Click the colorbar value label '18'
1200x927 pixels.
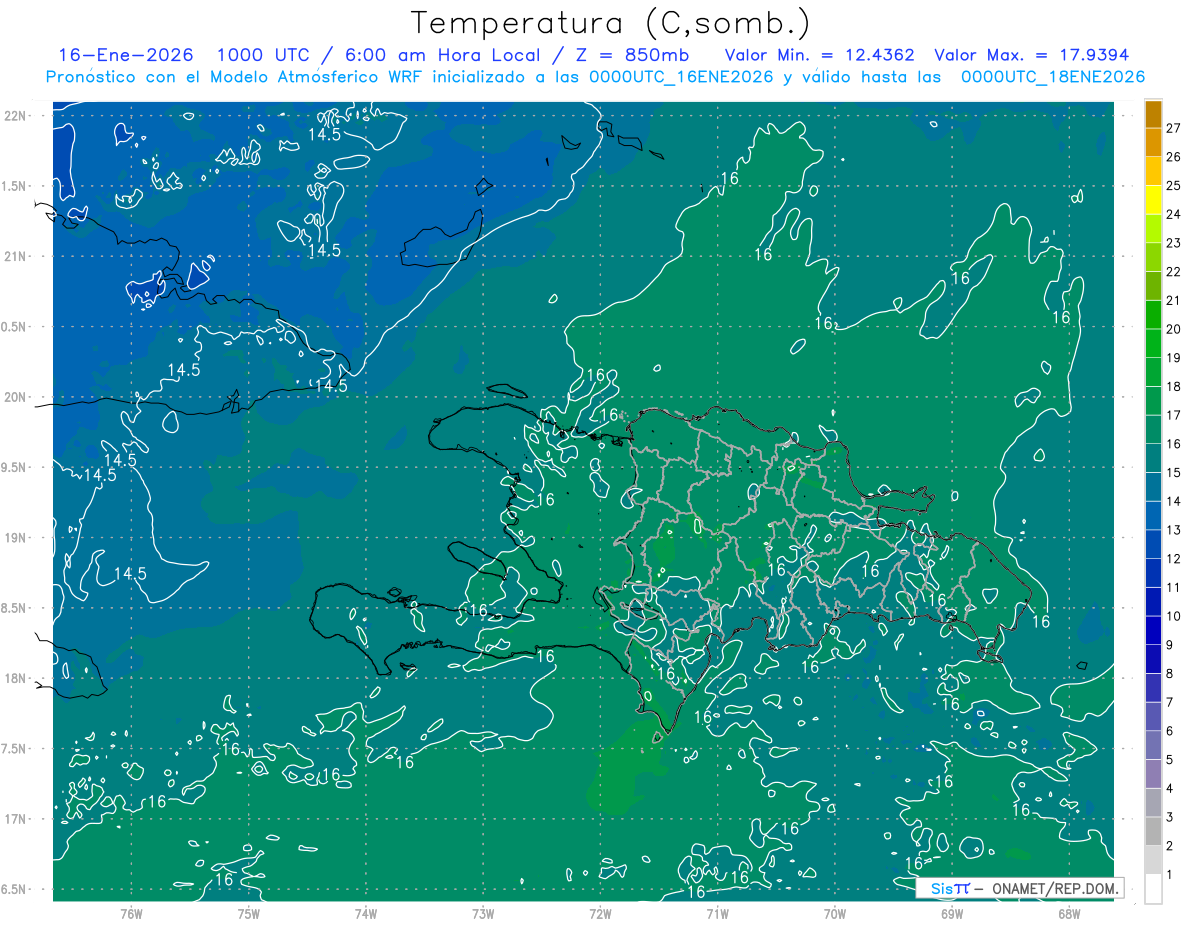click(x=1174, y=387)
